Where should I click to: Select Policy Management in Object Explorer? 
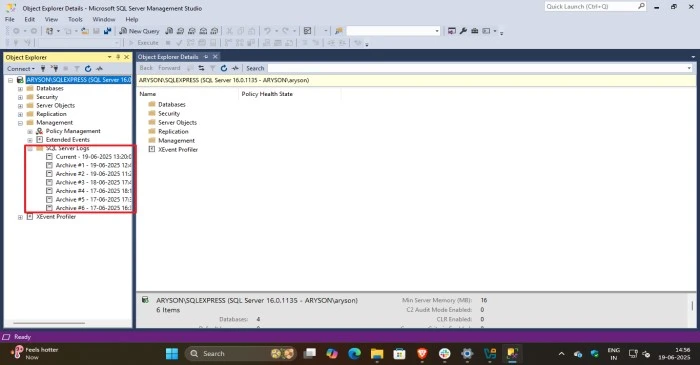73,131
